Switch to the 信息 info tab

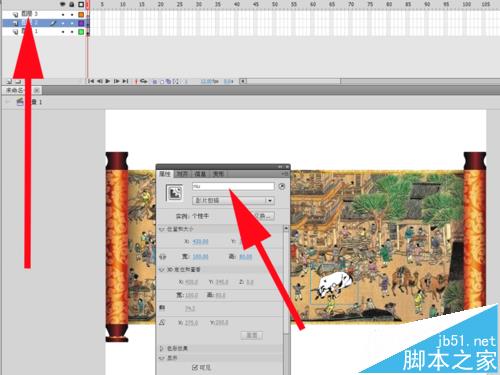click(201, 174)
